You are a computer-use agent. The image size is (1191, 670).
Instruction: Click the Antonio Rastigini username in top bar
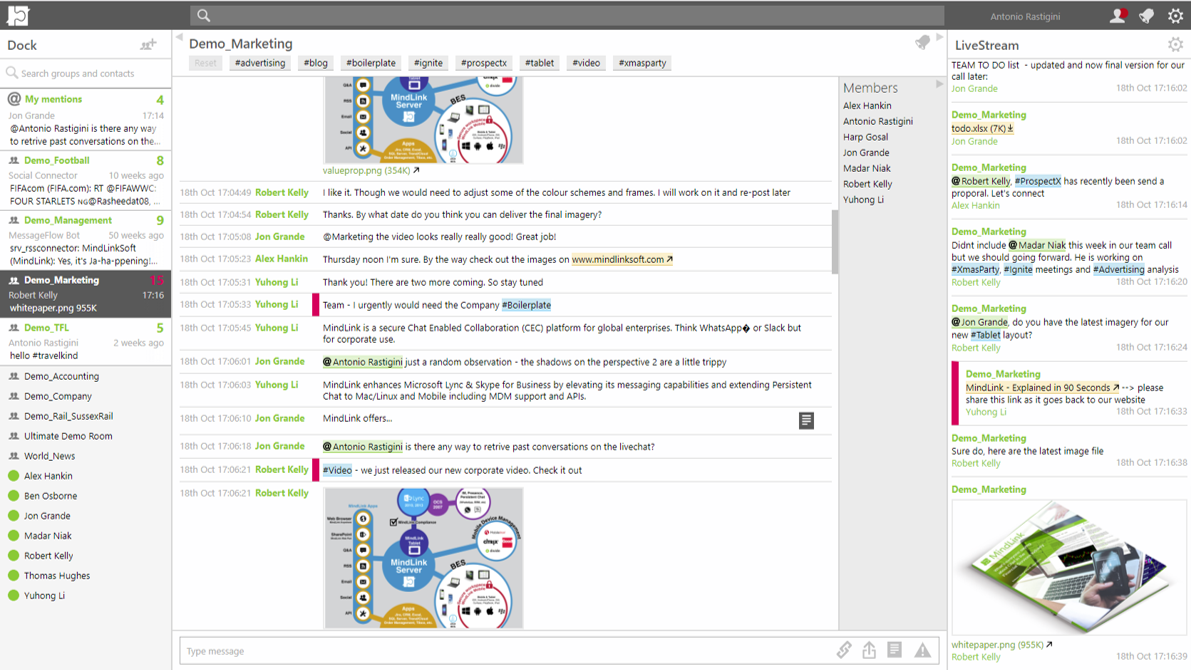pos(1025,16)
